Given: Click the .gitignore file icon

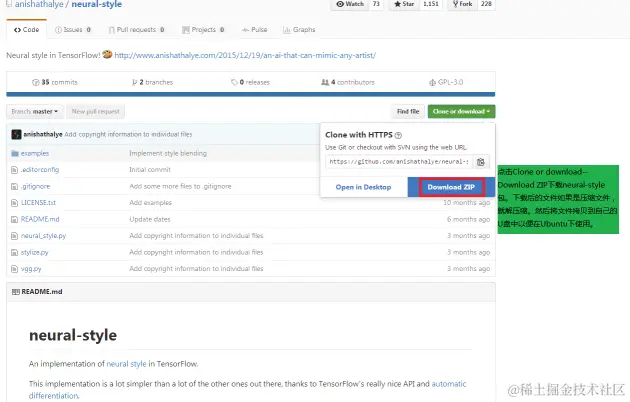Looking at the screenshot, I should pos(14,186).
